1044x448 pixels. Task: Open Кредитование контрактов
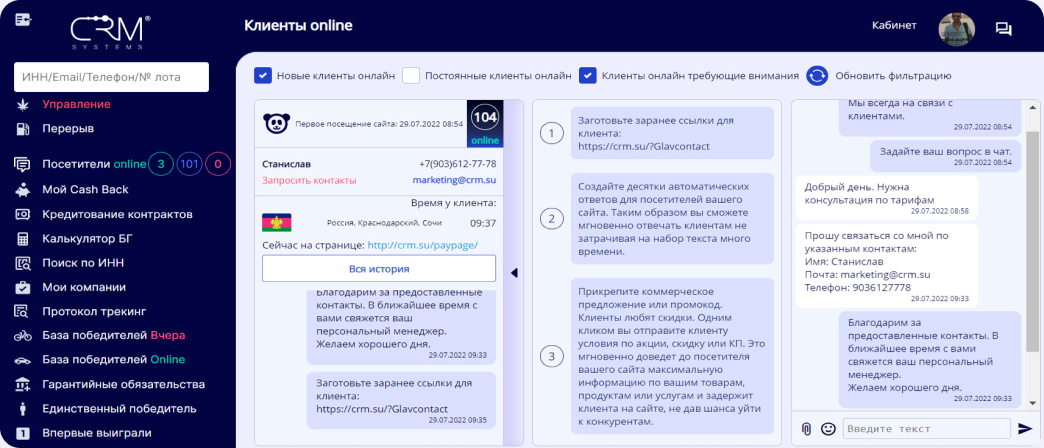118,214
